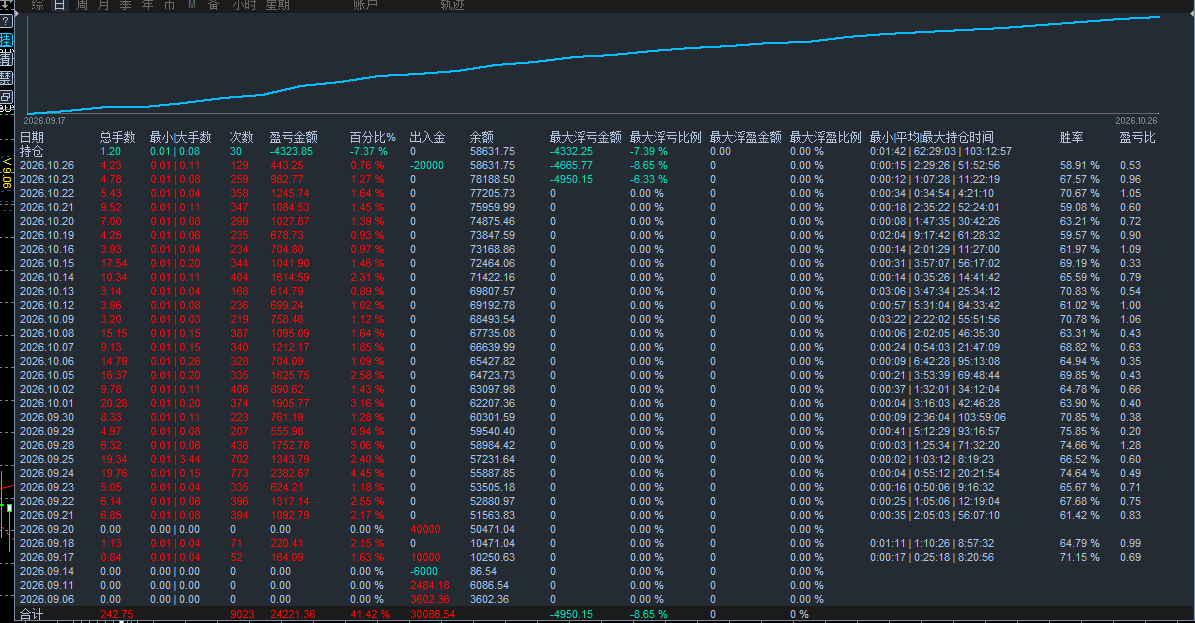
Task: Open the 账户 account tab
Action: [365, 5]
